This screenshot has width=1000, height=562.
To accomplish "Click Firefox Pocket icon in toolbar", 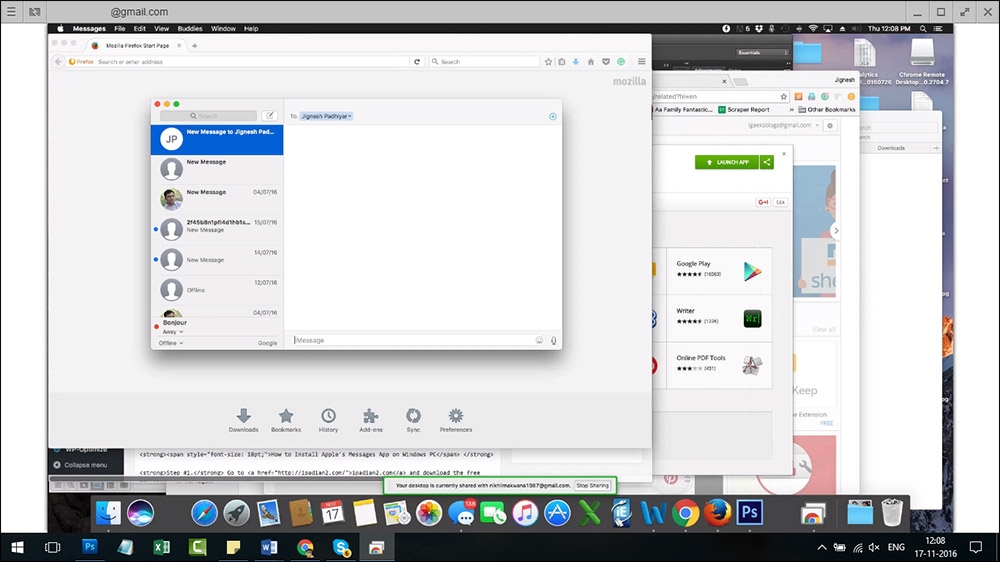I will (606, 62).
